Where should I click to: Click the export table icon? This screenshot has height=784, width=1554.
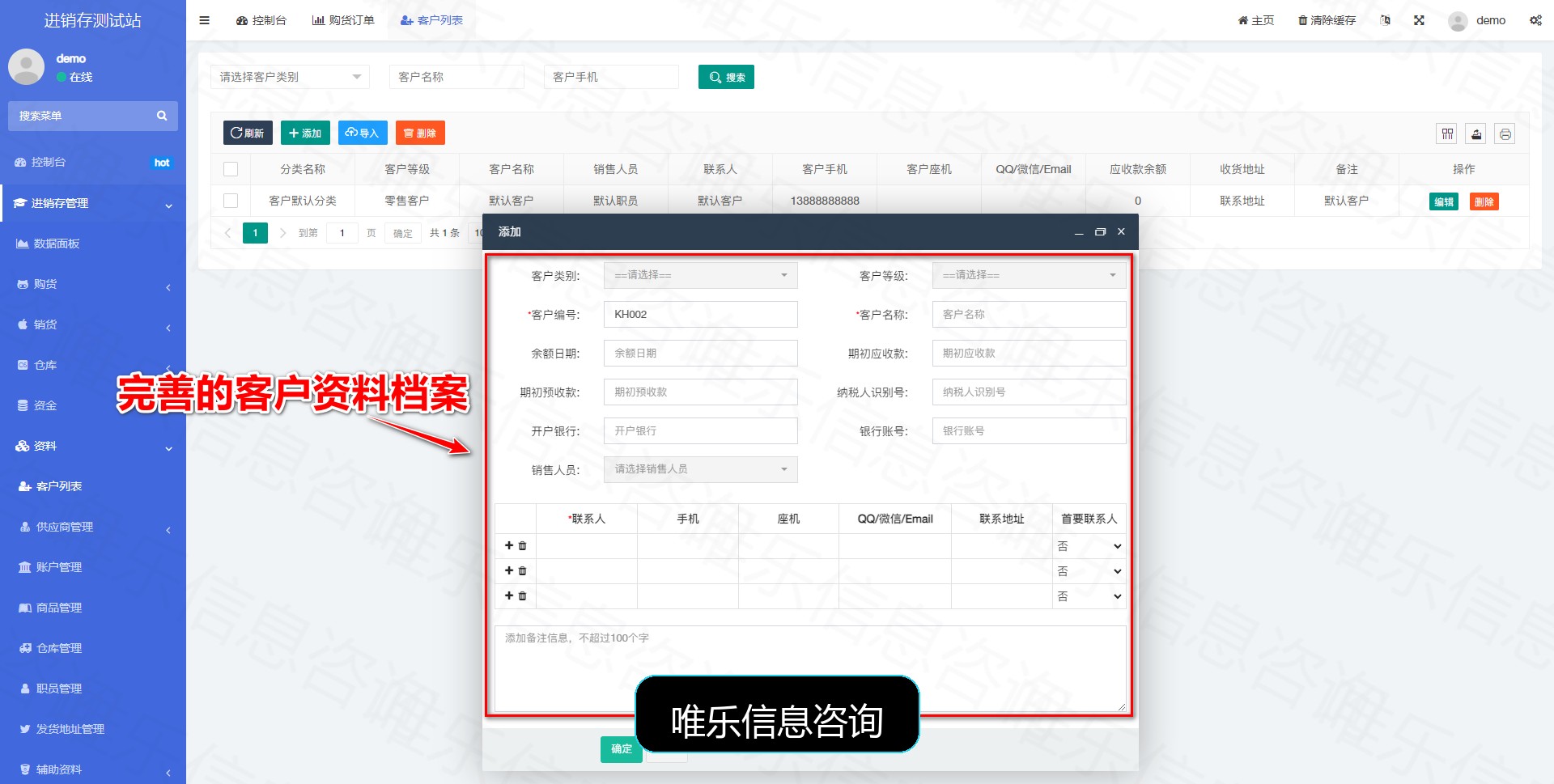coord(1476,133)
